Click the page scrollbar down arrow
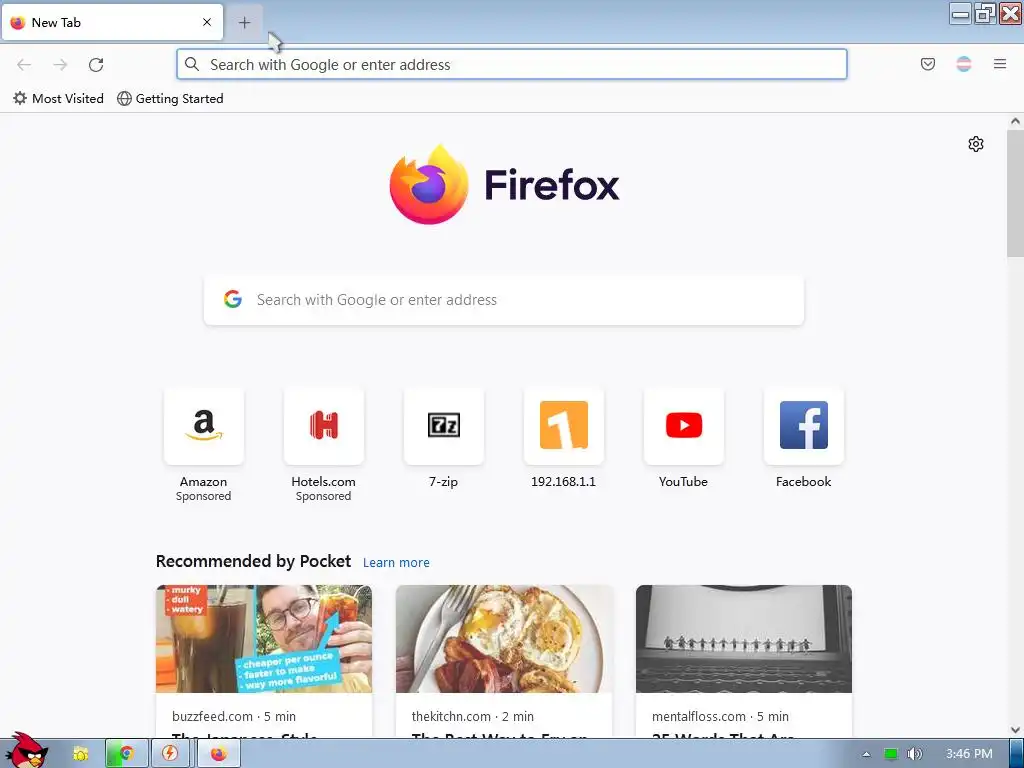Viewport: 1024px width, 768px height. (1015, 730)
